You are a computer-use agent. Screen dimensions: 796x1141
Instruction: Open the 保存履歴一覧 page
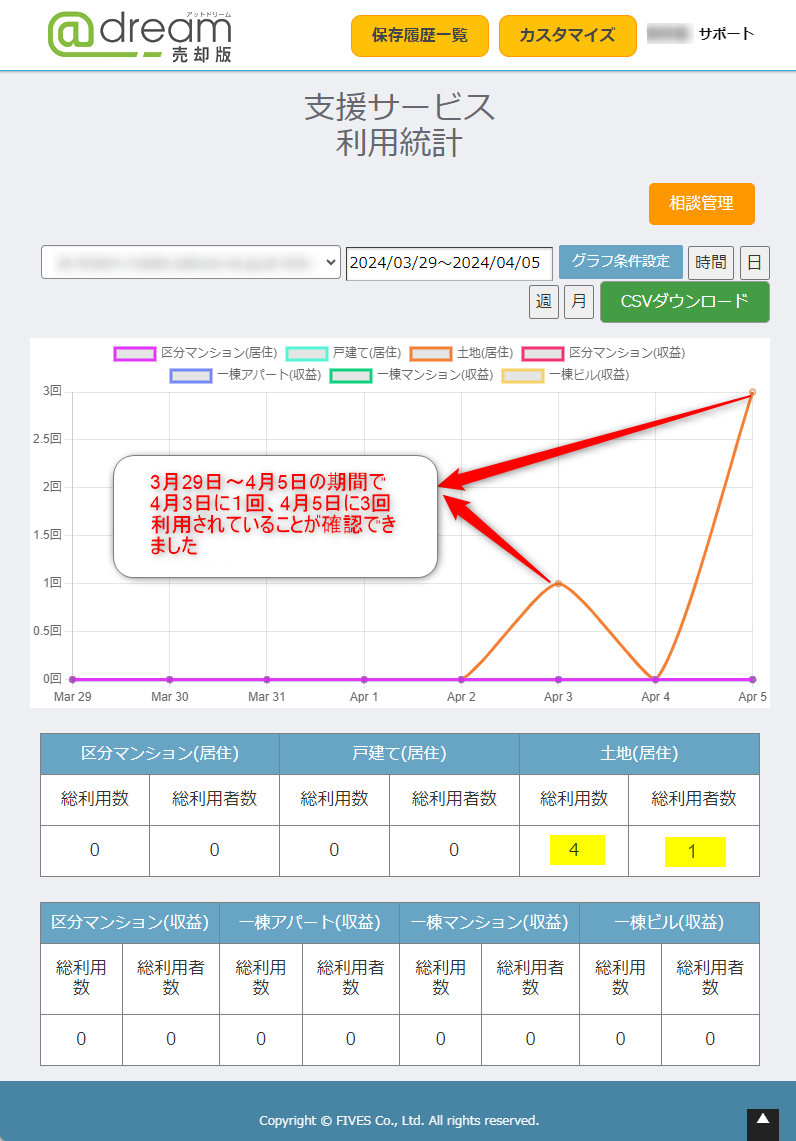point(419,36)
